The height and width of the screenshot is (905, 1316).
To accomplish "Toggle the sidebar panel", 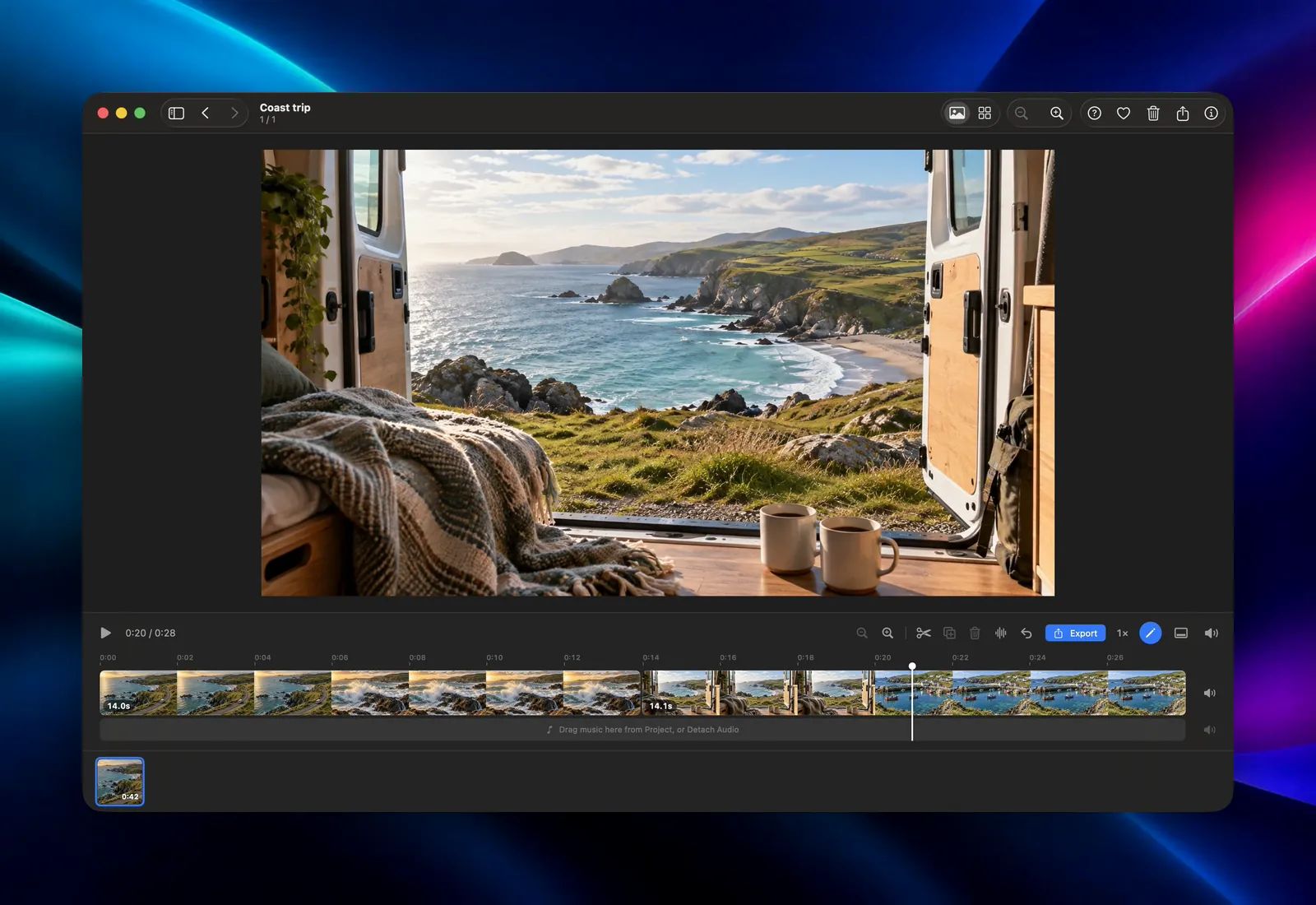I will (x=176, y=114).
